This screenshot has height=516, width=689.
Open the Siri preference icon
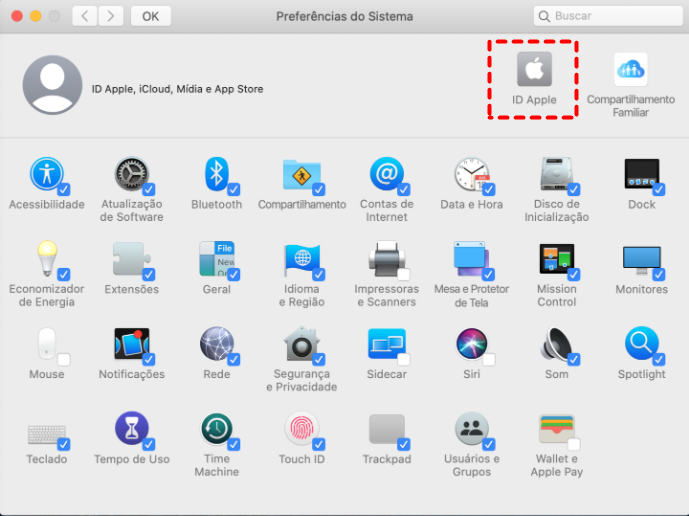pyautogui.click(x=471, y=344)
